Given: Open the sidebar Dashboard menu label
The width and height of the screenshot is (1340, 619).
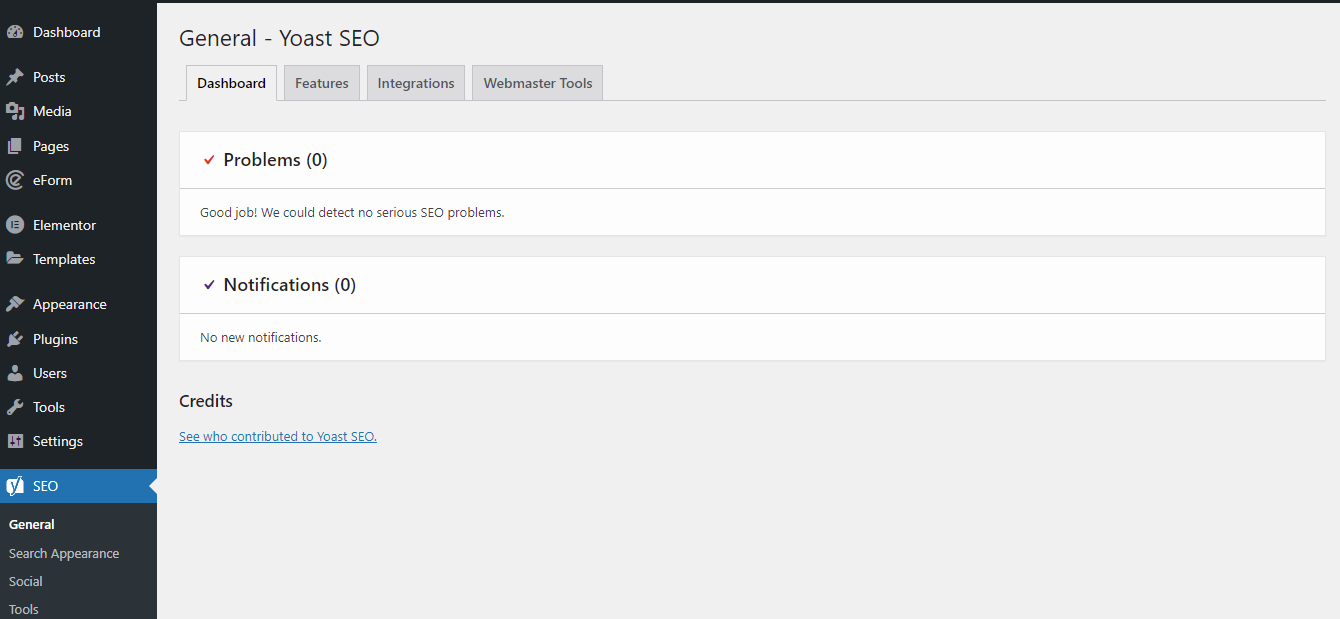Looking at the screenshot, I should [67, 32].
